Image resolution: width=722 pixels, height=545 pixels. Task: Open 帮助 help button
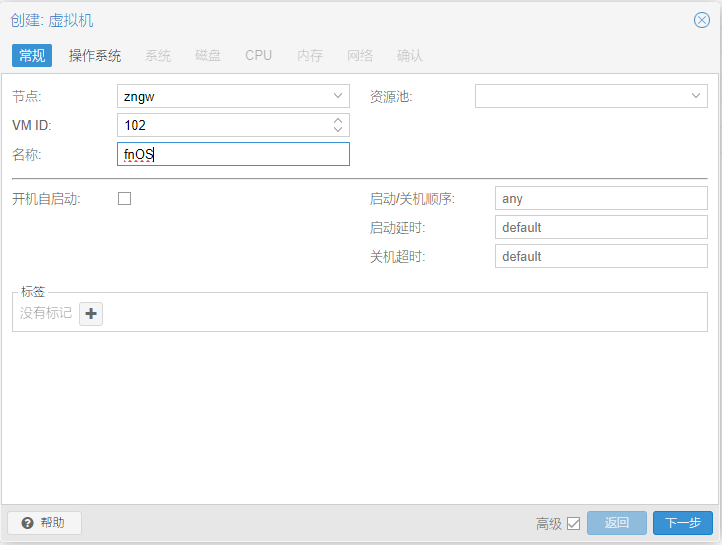[44, 523]
